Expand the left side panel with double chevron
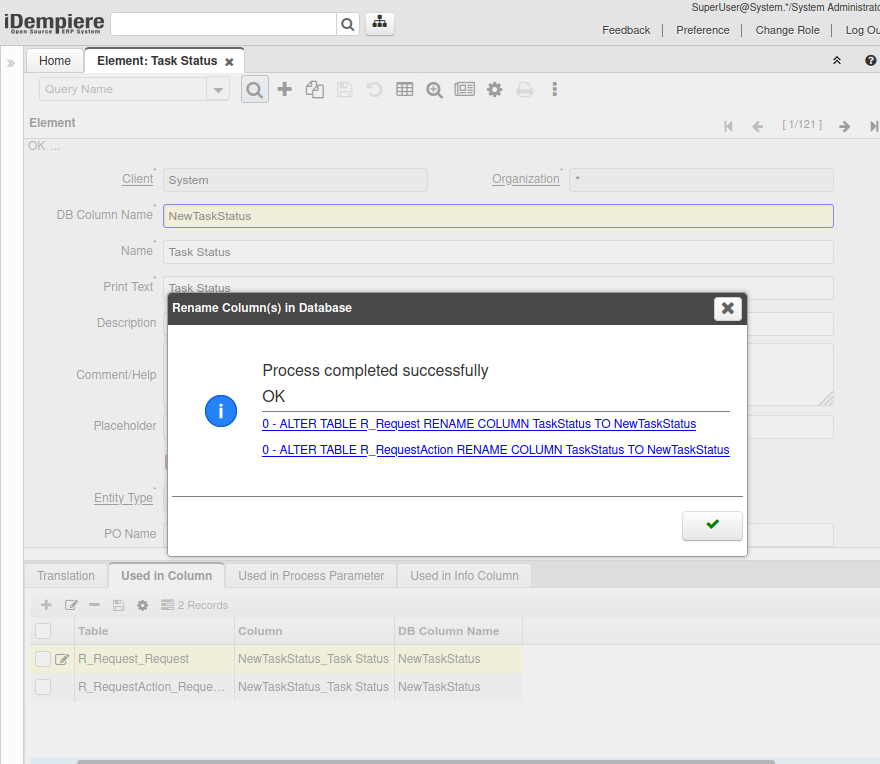 (x=11, y=62)
